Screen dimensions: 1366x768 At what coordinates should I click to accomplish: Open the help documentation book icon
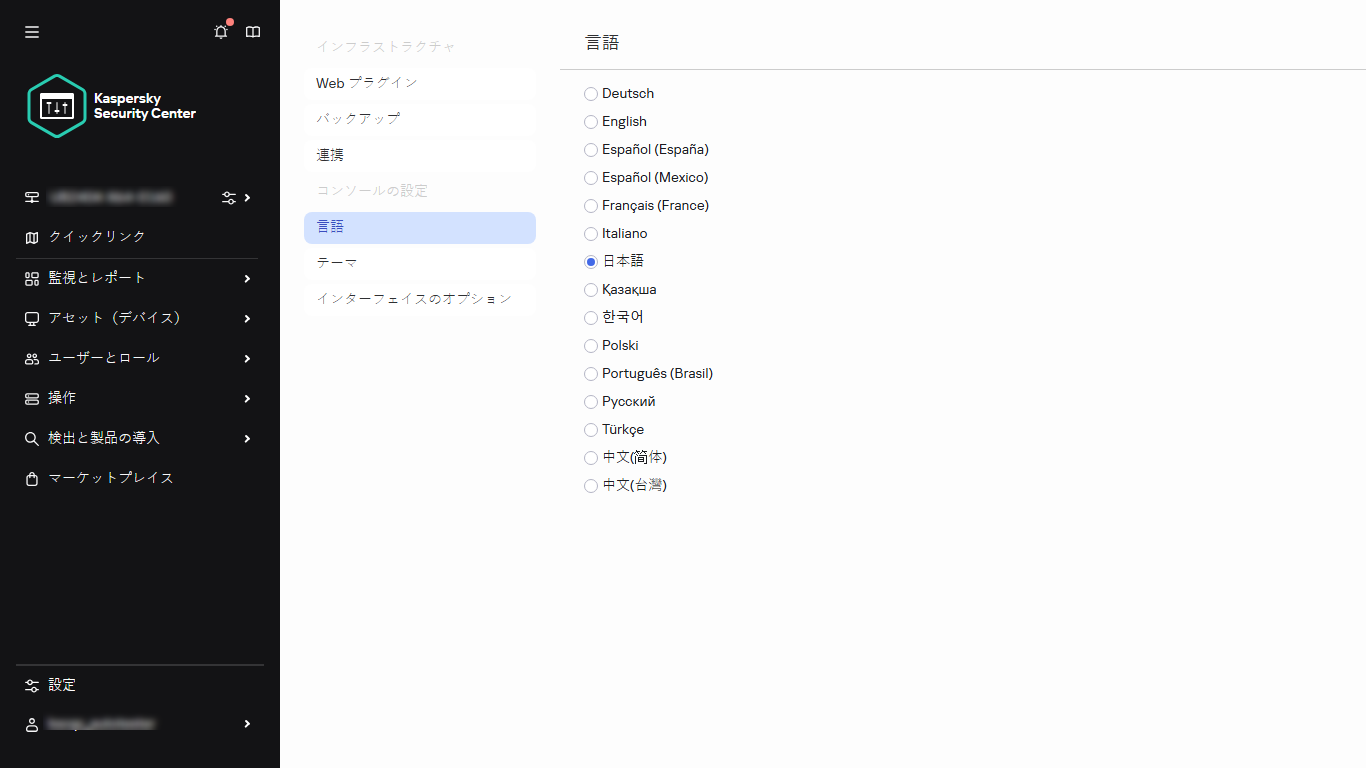click(x=252, y=31)
